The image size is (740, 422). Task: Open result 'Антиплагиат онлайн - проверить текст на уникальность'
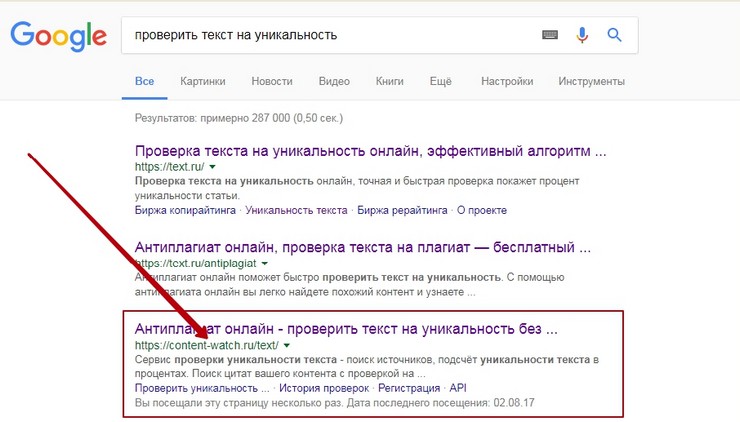(x=346, y=329)
